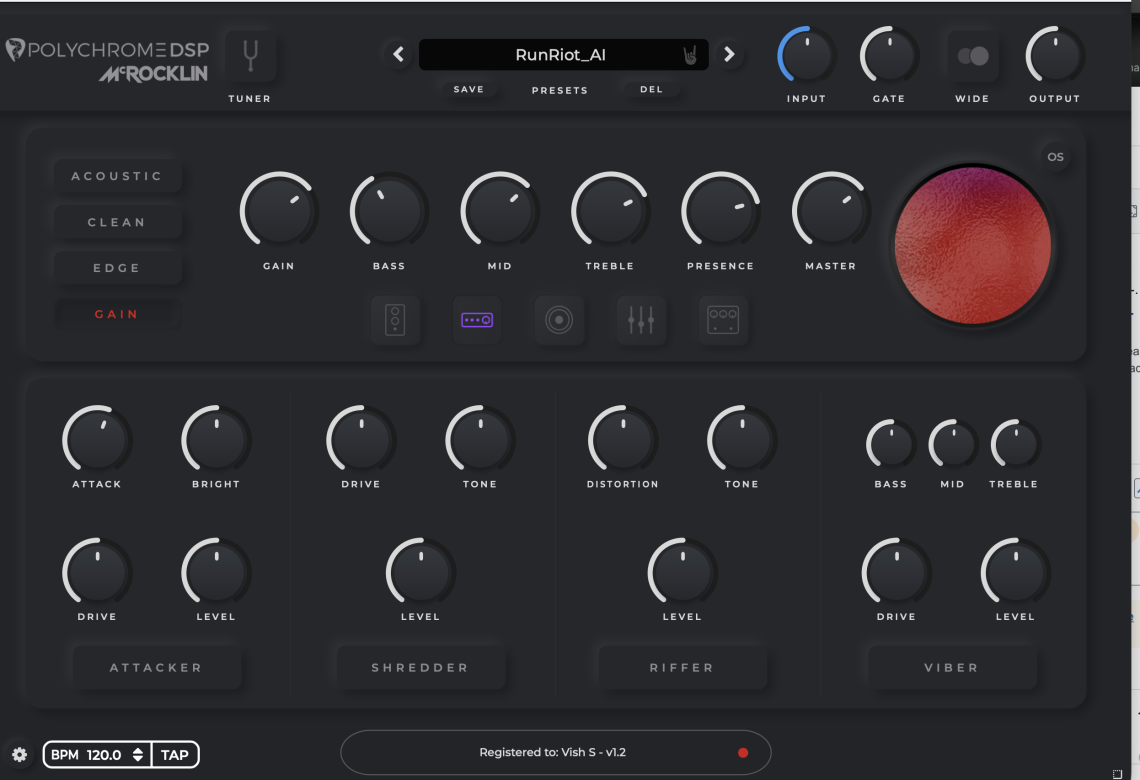Select the Edge amp channel
Image resolution: width=1140 pixels, height=780 pixels.
click(x=117, y=268)
